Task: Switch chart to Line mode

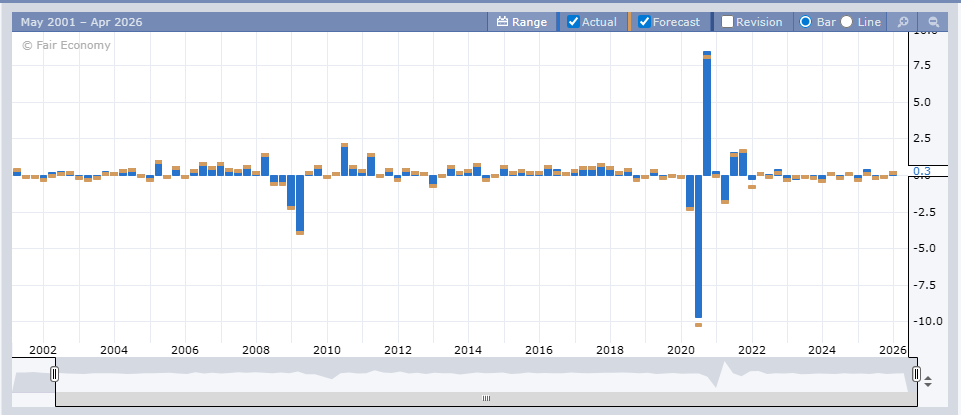Action: 847,21
